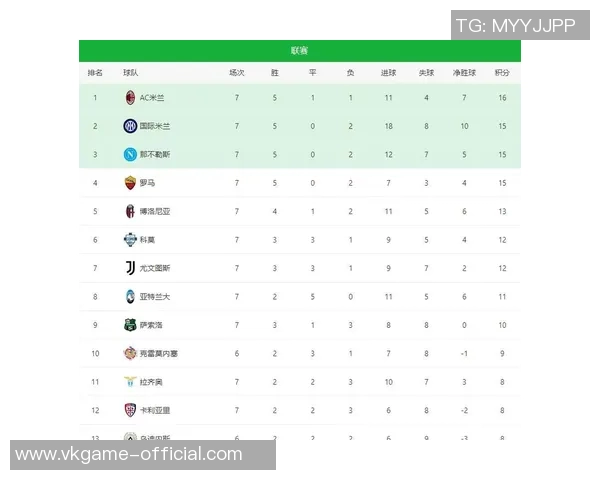Sort by the 积分 points column header
This screenshot has width=600, height=480.
(502, 73)
